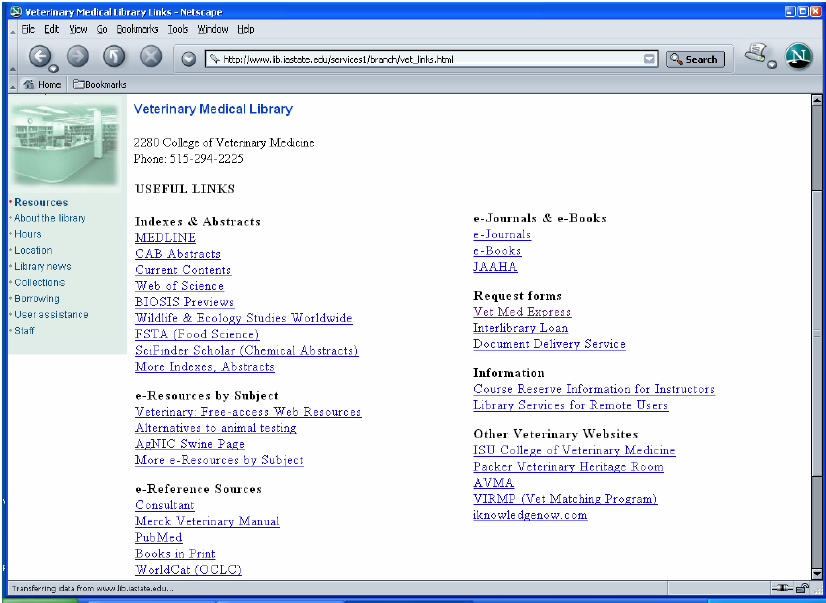This screenshot has width=826, height=603.
Task: Open the View menu
Action: pyautogui.click(x=78, y=29)
